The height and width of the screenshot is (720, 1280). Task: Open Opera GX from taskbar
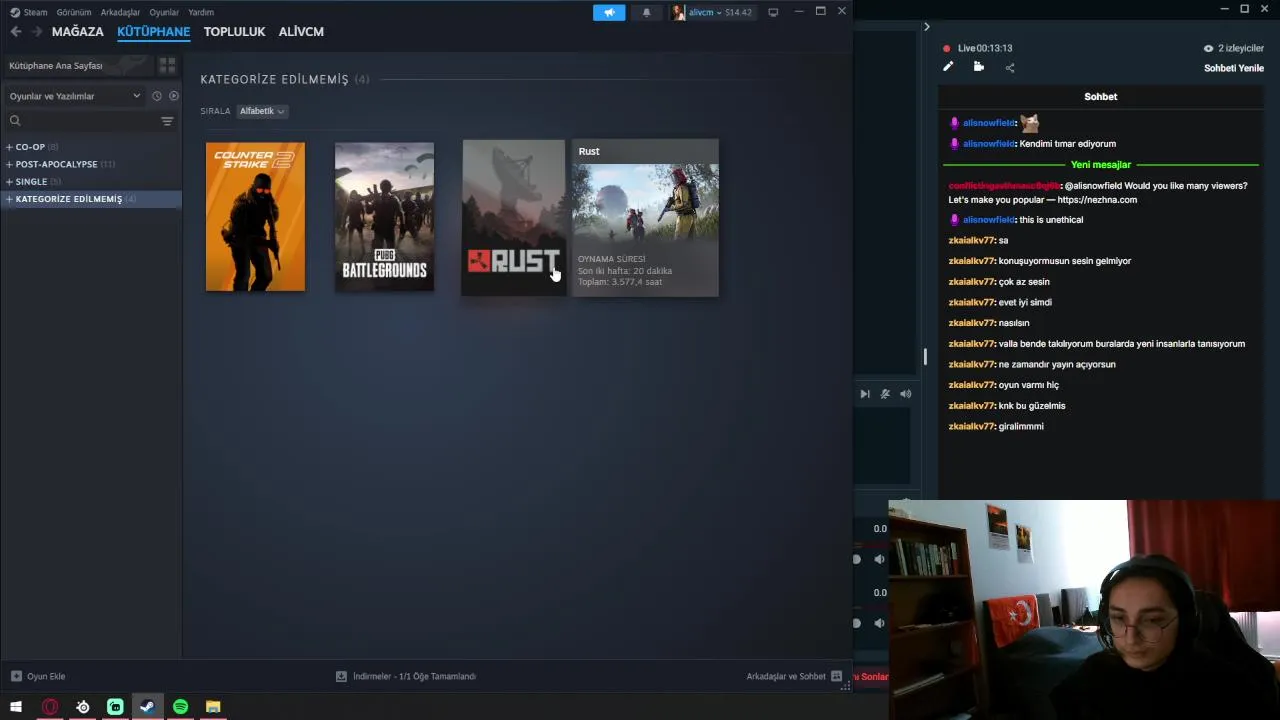point(49,707)
